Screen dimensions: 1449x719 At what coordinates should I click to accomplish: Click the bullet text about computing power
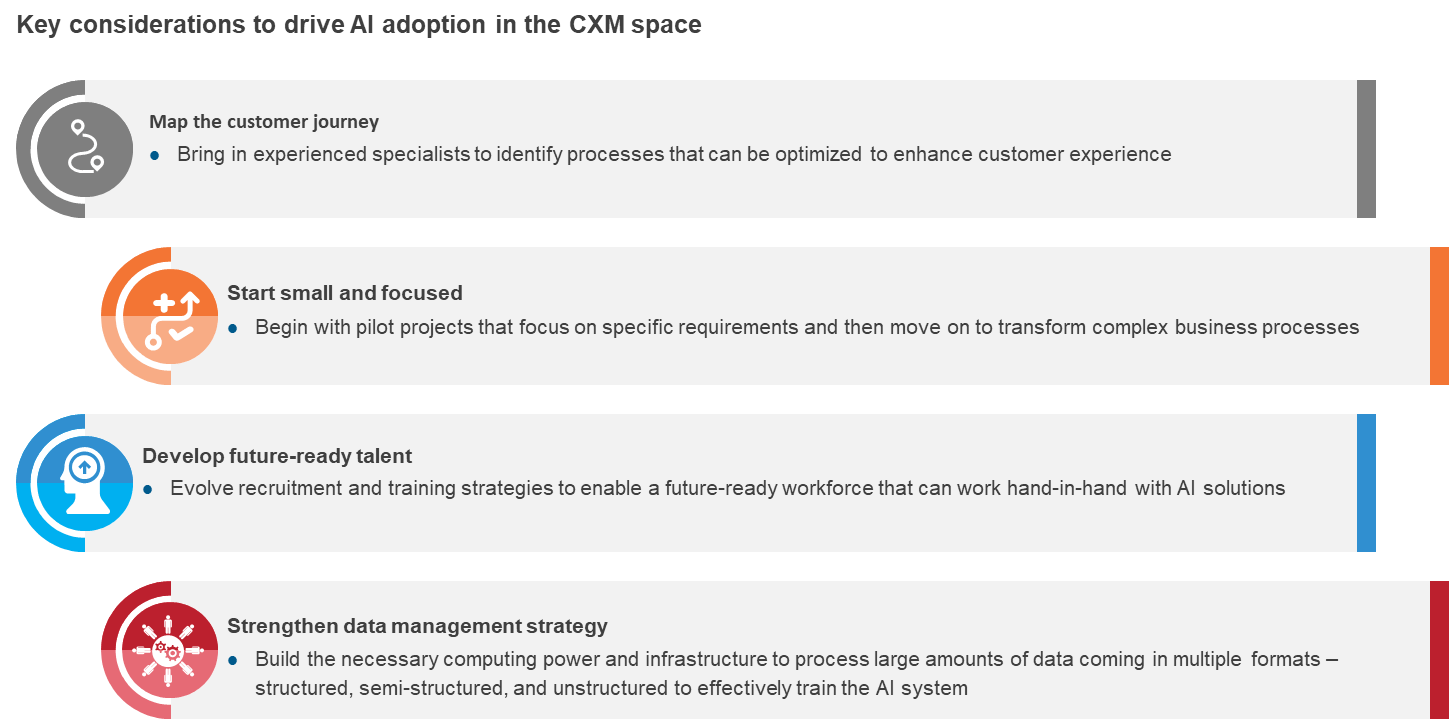(797, 660)
